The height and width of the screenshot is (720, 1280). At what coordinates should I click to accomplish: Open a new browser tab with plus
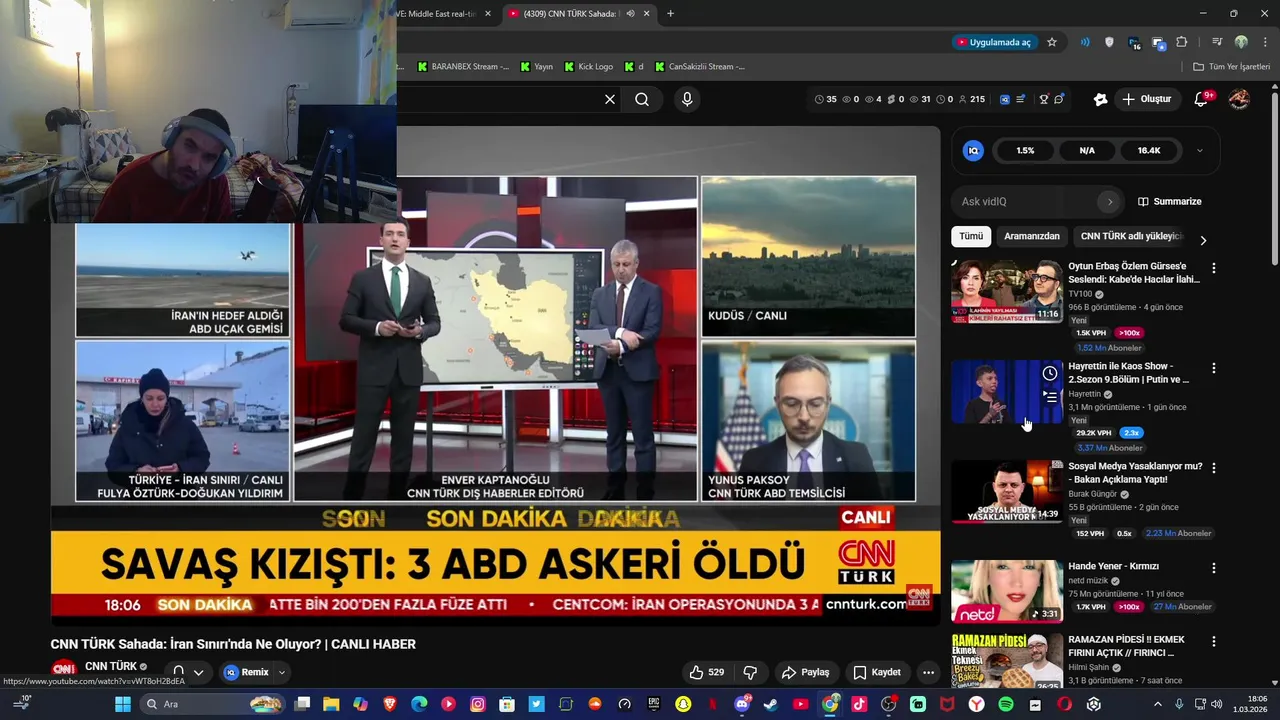pos(670,14)
